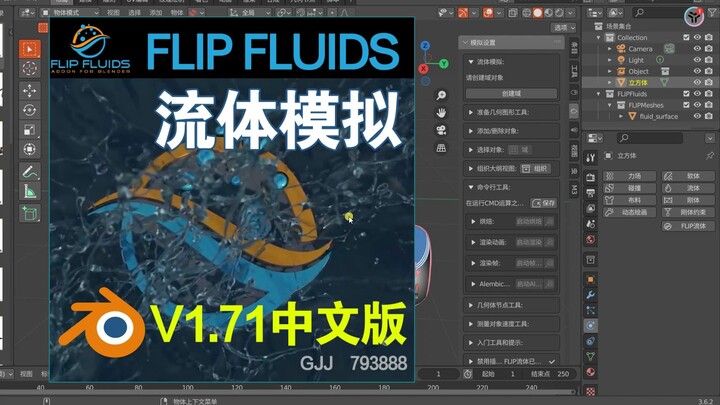
Task: Click the viewport zoom magnifier icon
Action: tap(441, 95)
